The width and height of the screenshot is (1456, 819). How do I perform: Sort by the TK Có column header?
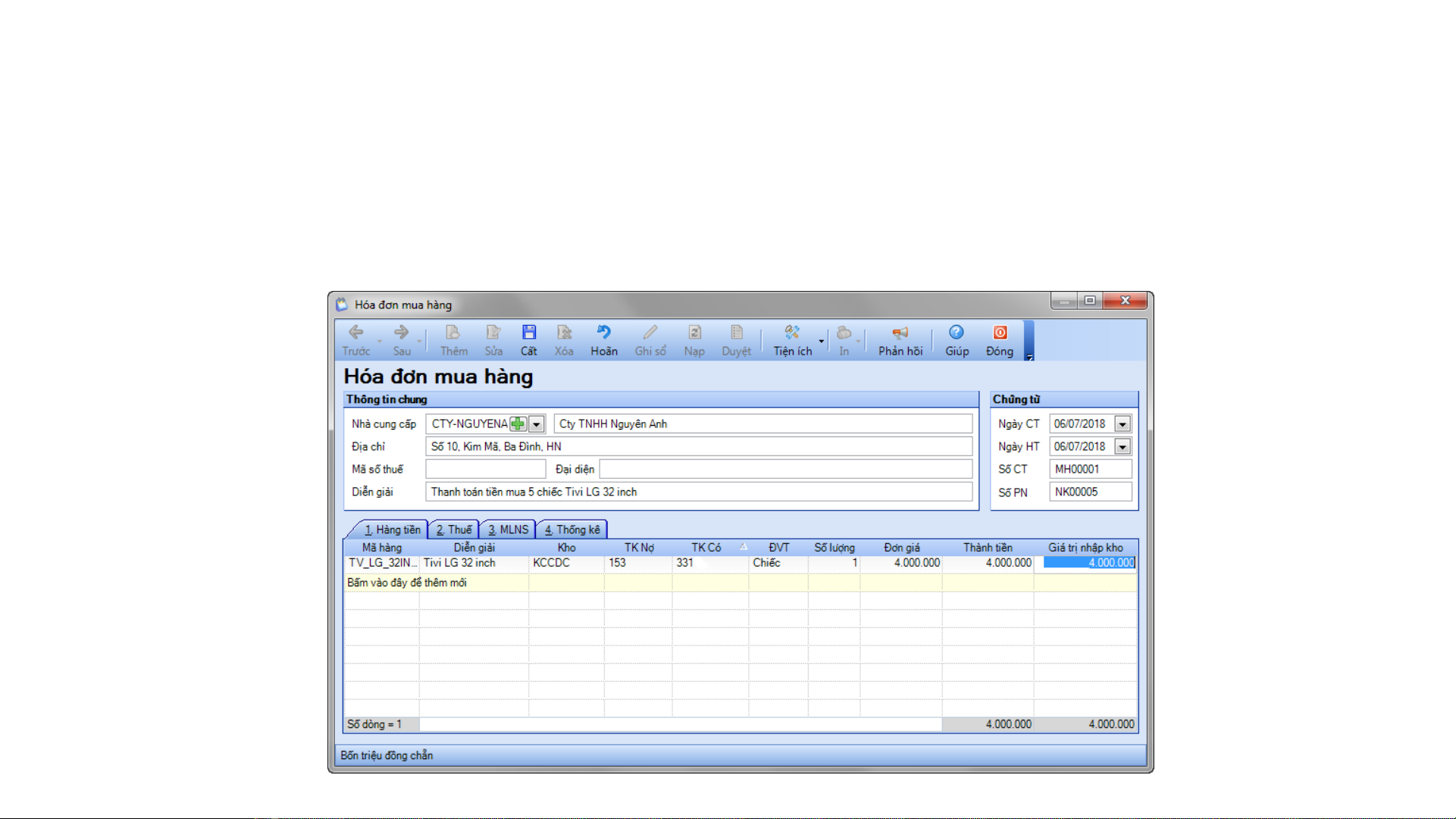tap(706, 548)
